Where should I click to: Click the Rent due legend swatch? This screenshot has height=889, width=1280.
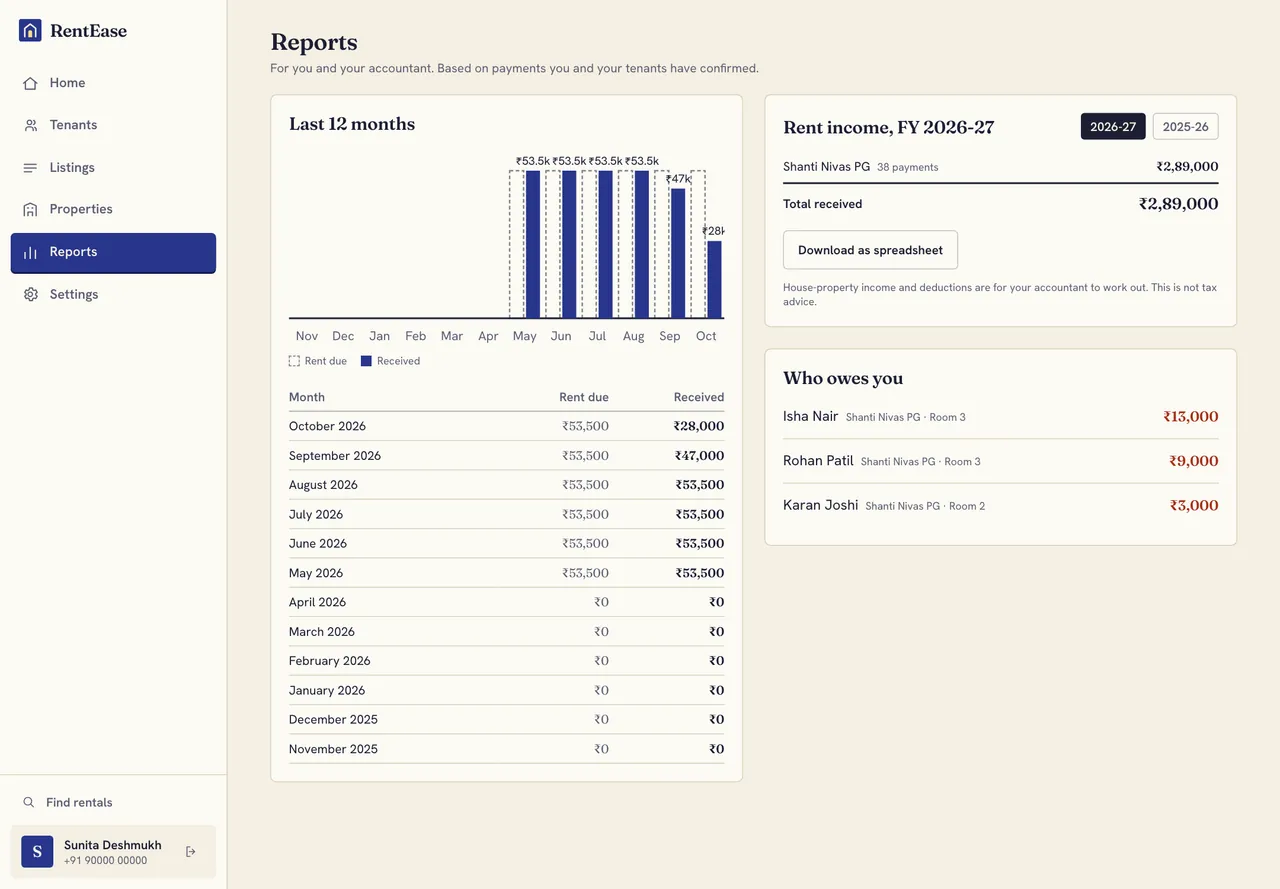point(294,361)
